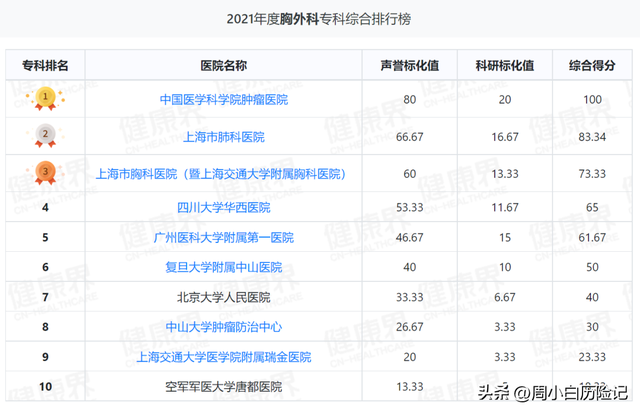
Task: Click research value 20 in row 1
Action: tap(505, 100)
